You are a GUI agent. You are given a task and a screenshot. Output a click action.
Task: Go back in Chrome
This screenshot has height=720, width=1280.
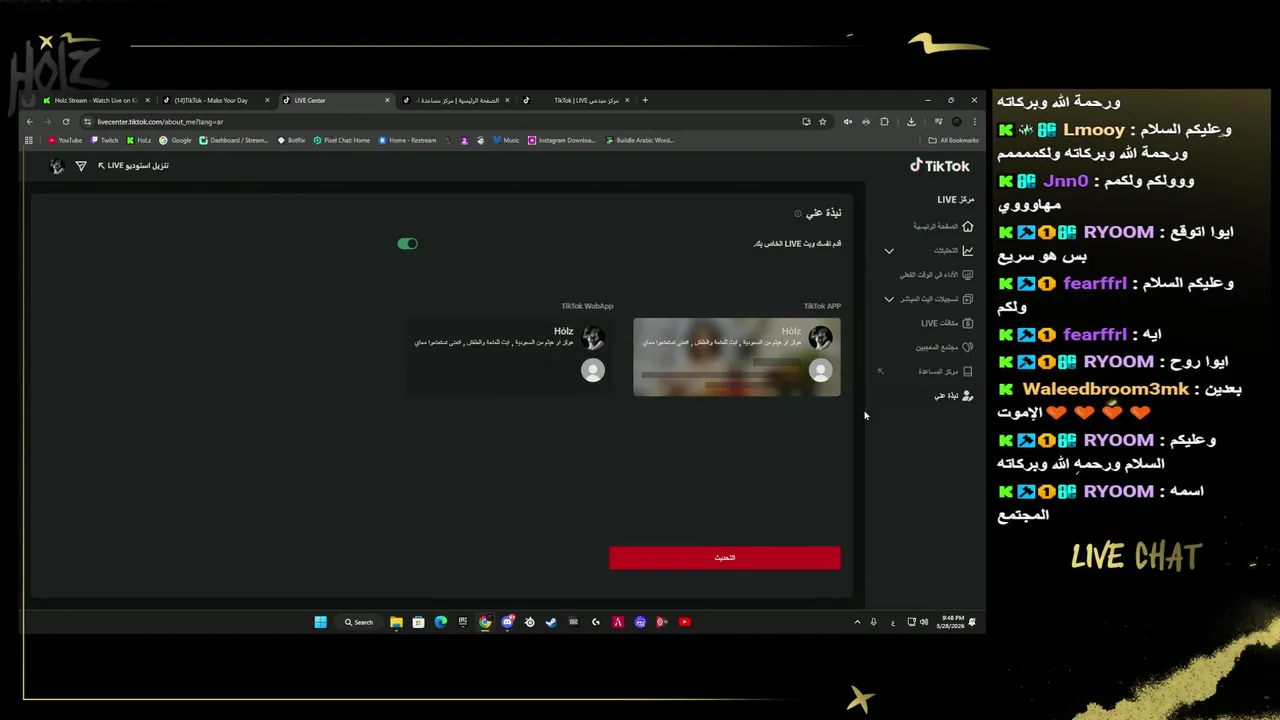30,122
